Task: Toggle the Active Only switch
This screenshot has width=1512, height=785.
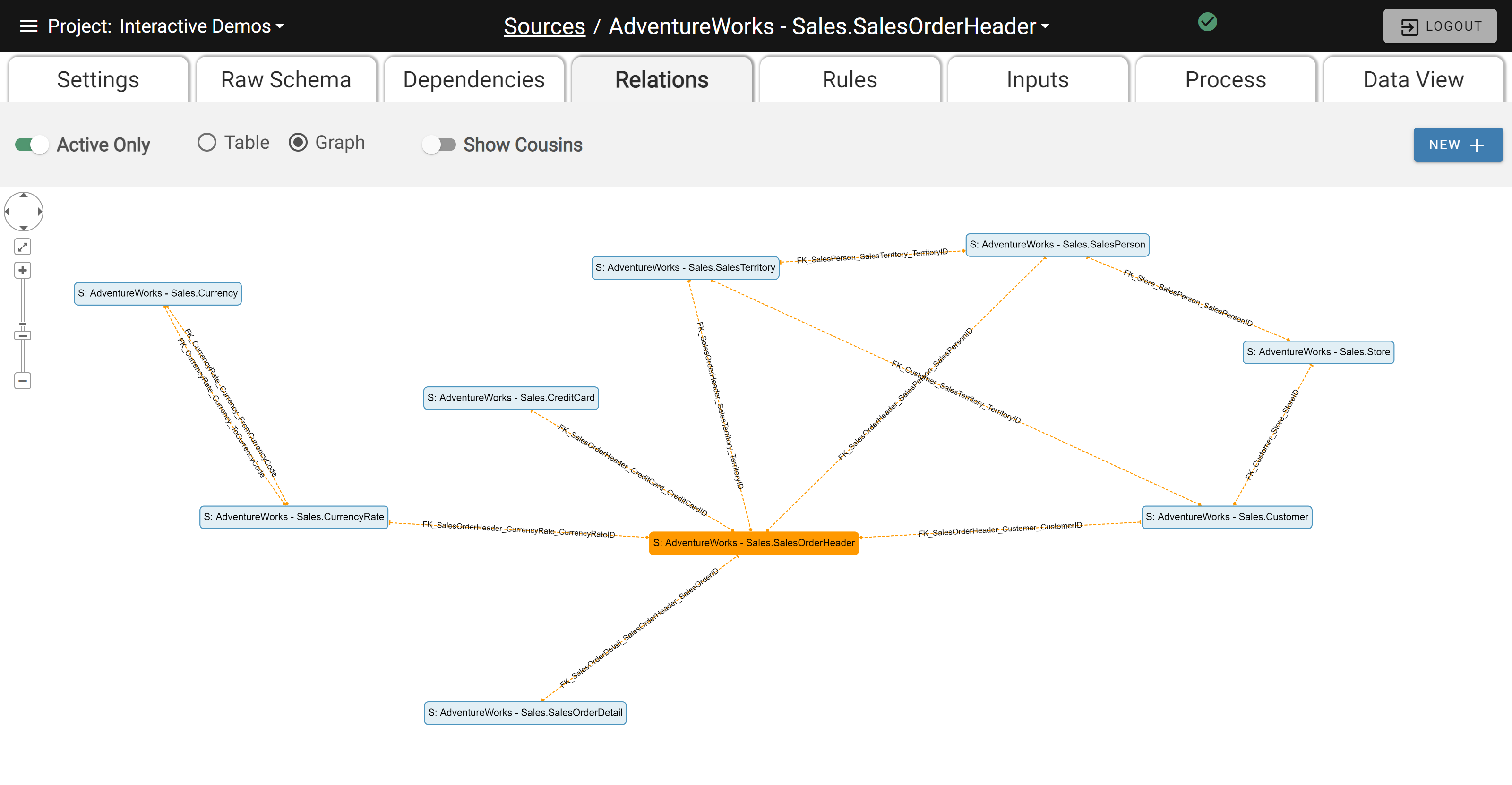Action: point(32,145)
